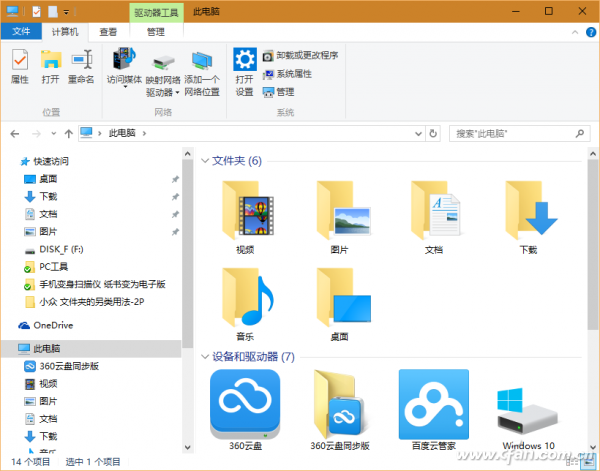Open the PC工具 folder in sidebar
This screenshot has height=471, width=600.
[46, 267]
